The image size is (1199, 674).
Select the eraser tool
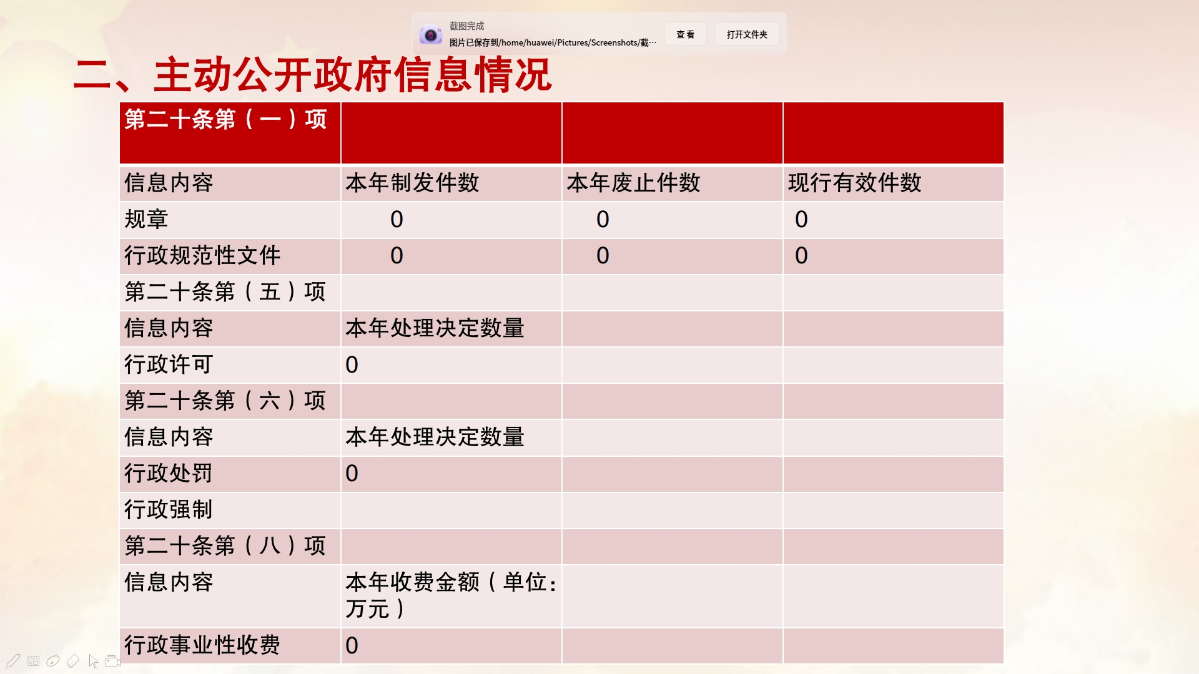73,661
